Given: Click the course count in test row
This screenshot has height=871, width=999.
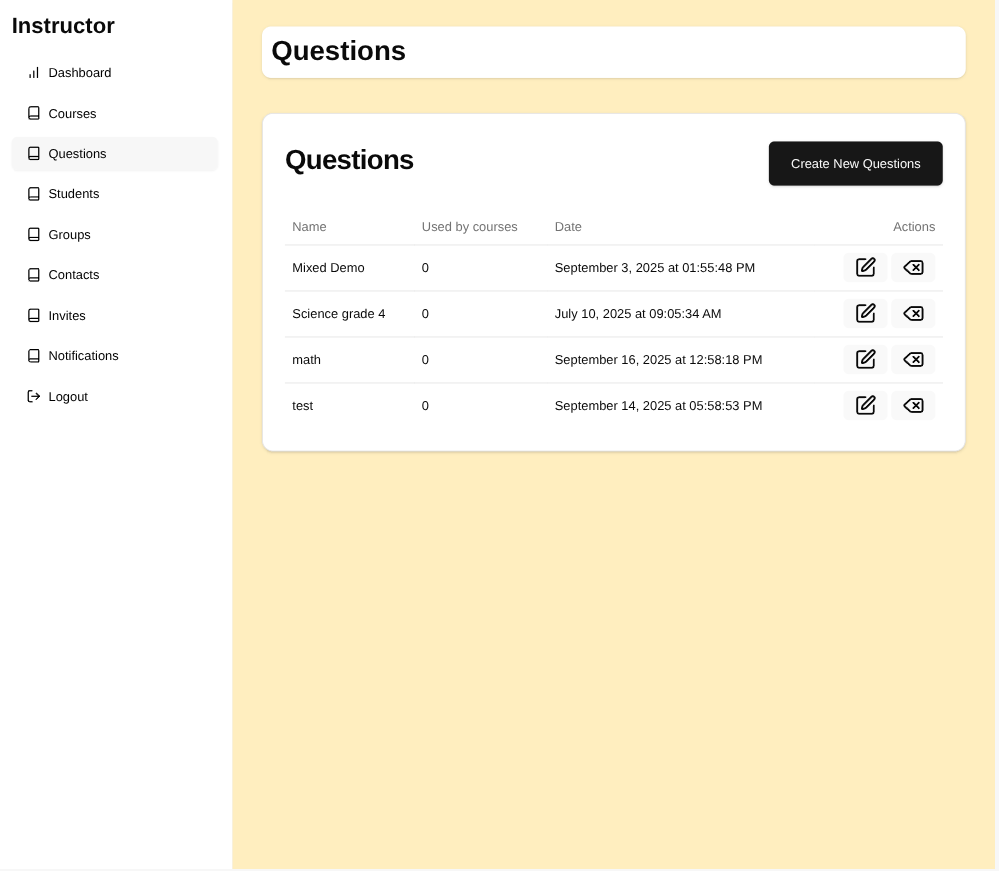Looking at the screenshot, I should [x=427, y=407].
